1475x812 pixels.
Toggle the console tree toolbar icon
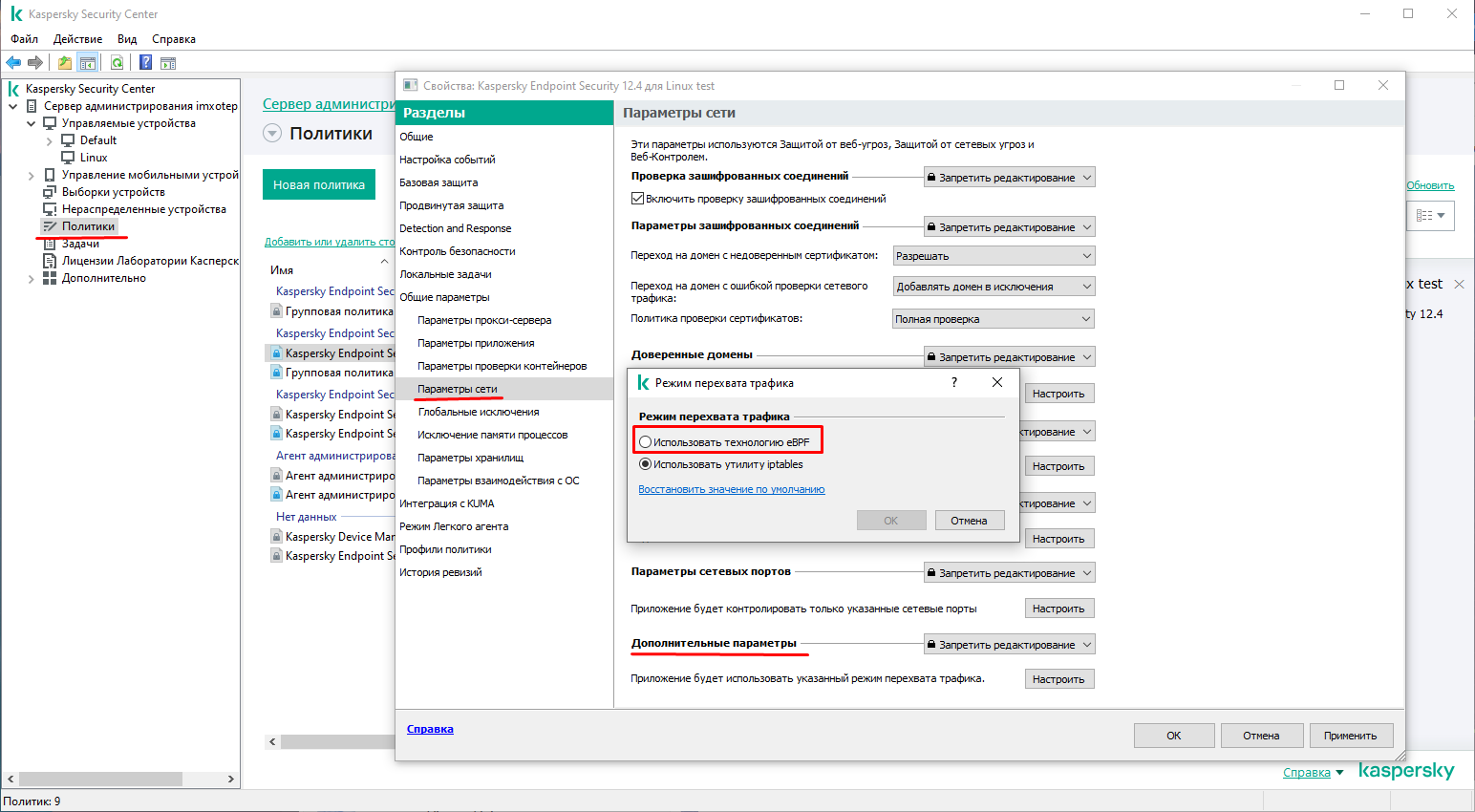click(x=88, y=63)
